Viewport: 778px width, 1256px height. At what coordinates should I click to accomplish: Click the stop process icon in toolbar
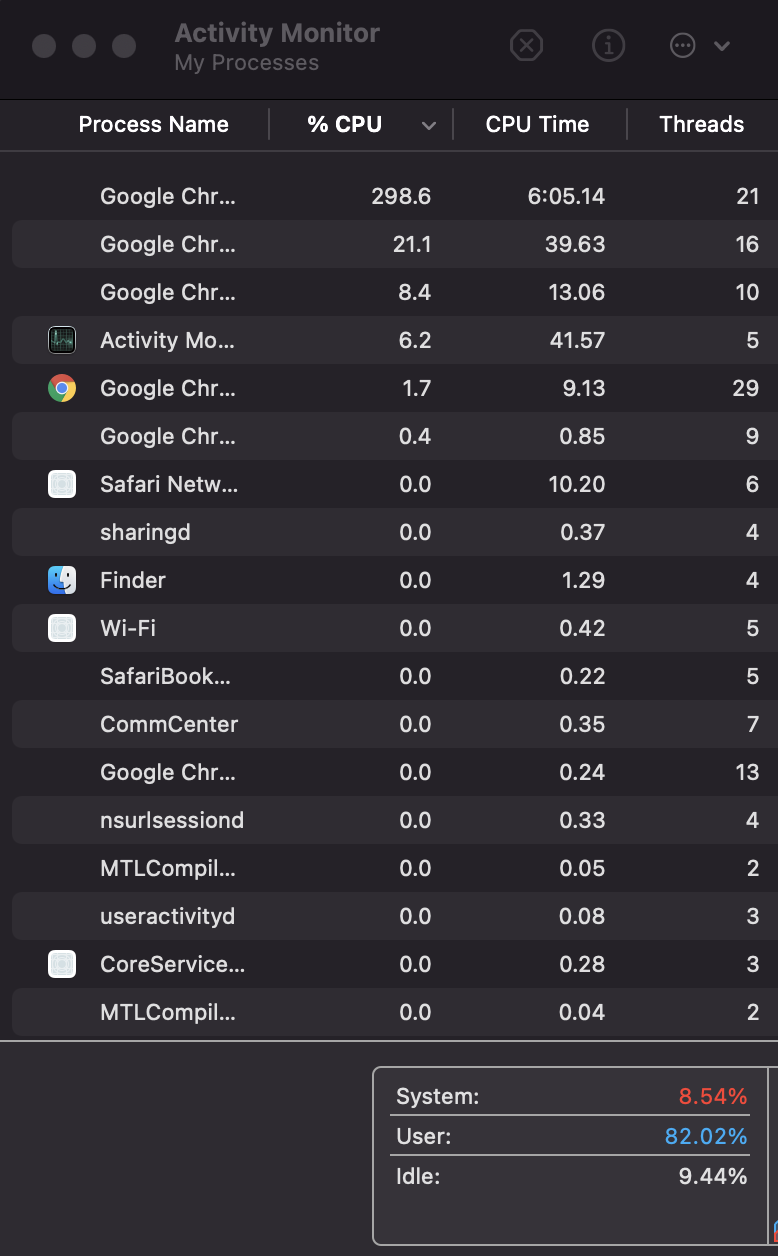(x=527, y=45)
